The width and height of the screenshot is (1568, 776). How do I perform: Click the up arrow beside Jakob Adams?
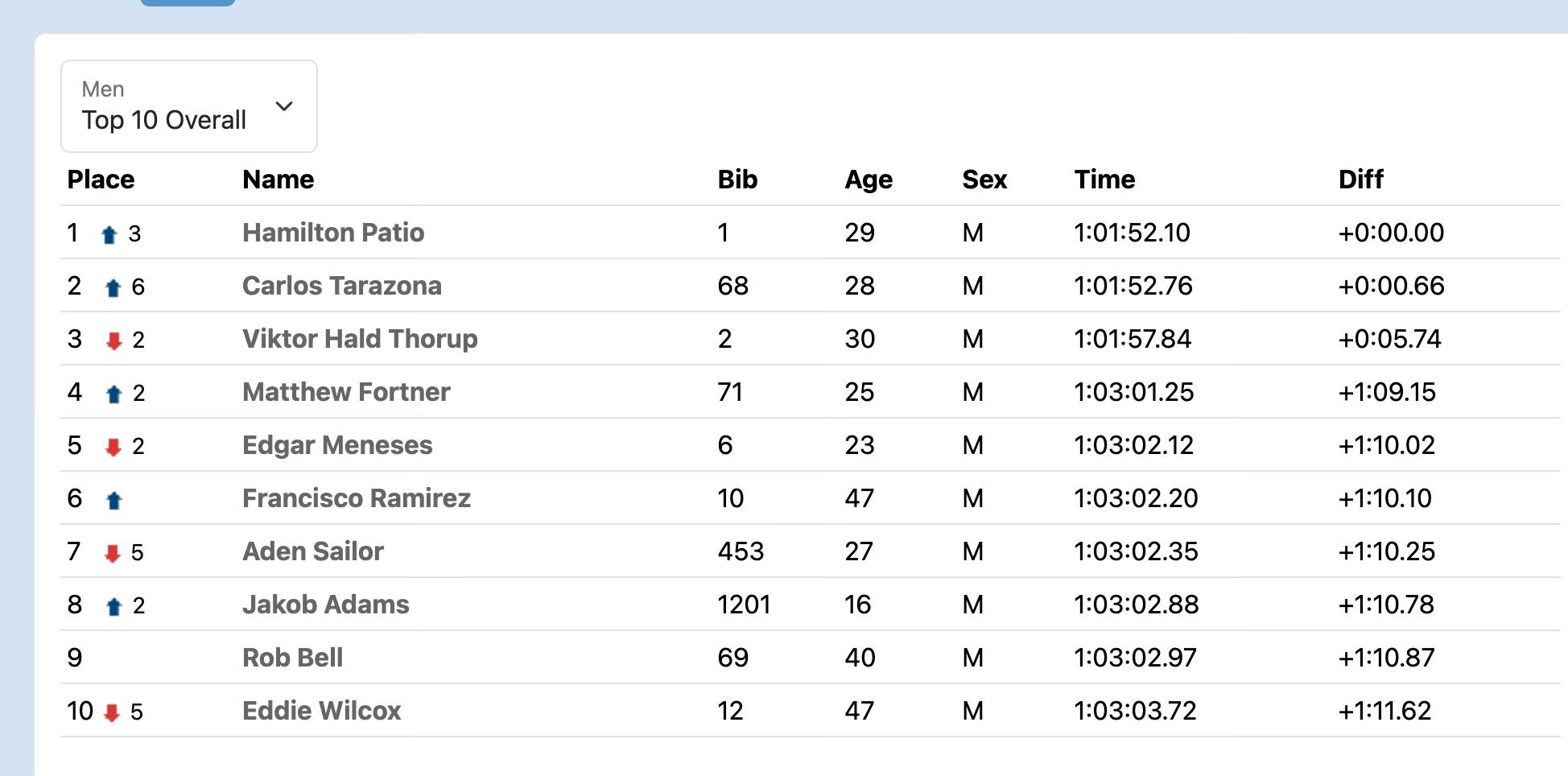pyautogui.click(x=113, y=606)
